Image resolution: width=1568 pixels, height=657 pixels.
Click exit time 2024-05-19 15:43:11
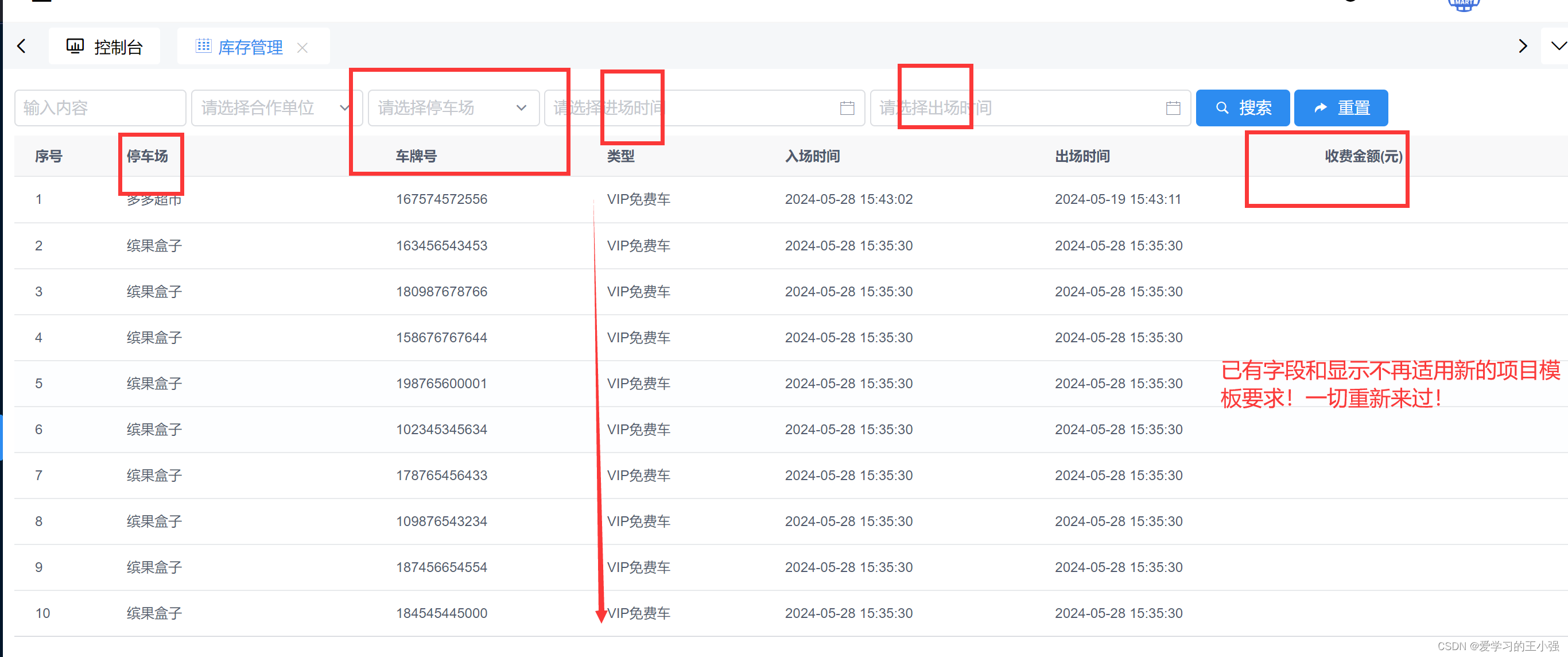pos(1118,200)
